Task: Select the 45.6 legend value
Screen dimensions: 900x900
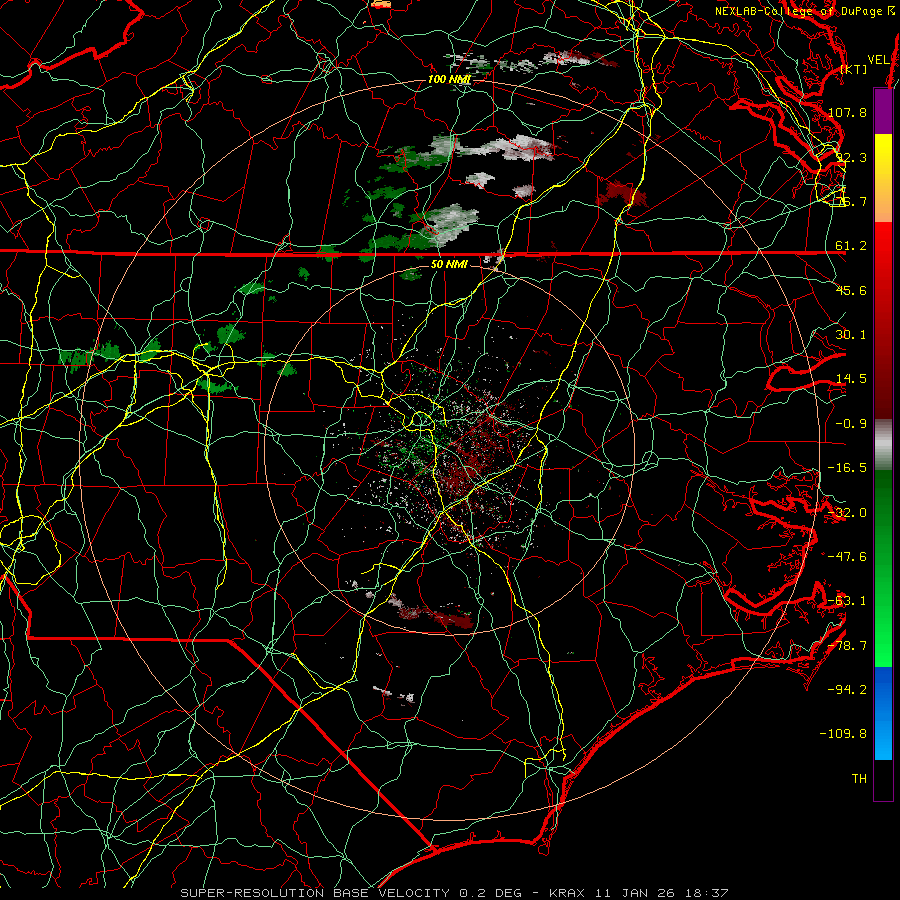Action: (x=851, y=290)
